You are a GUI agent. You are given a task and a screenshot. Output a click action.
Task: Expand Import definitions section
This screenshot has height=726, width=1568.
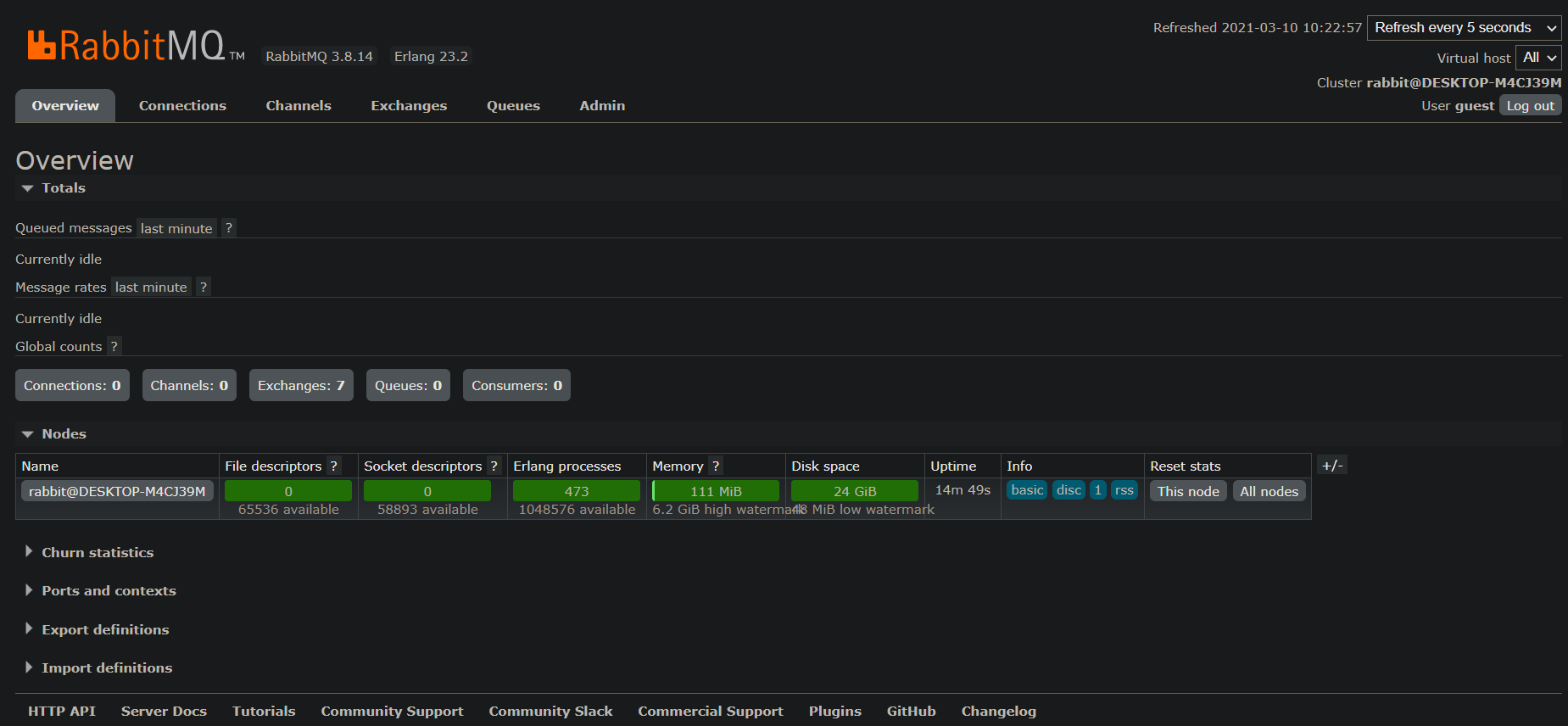coord(98,668)
